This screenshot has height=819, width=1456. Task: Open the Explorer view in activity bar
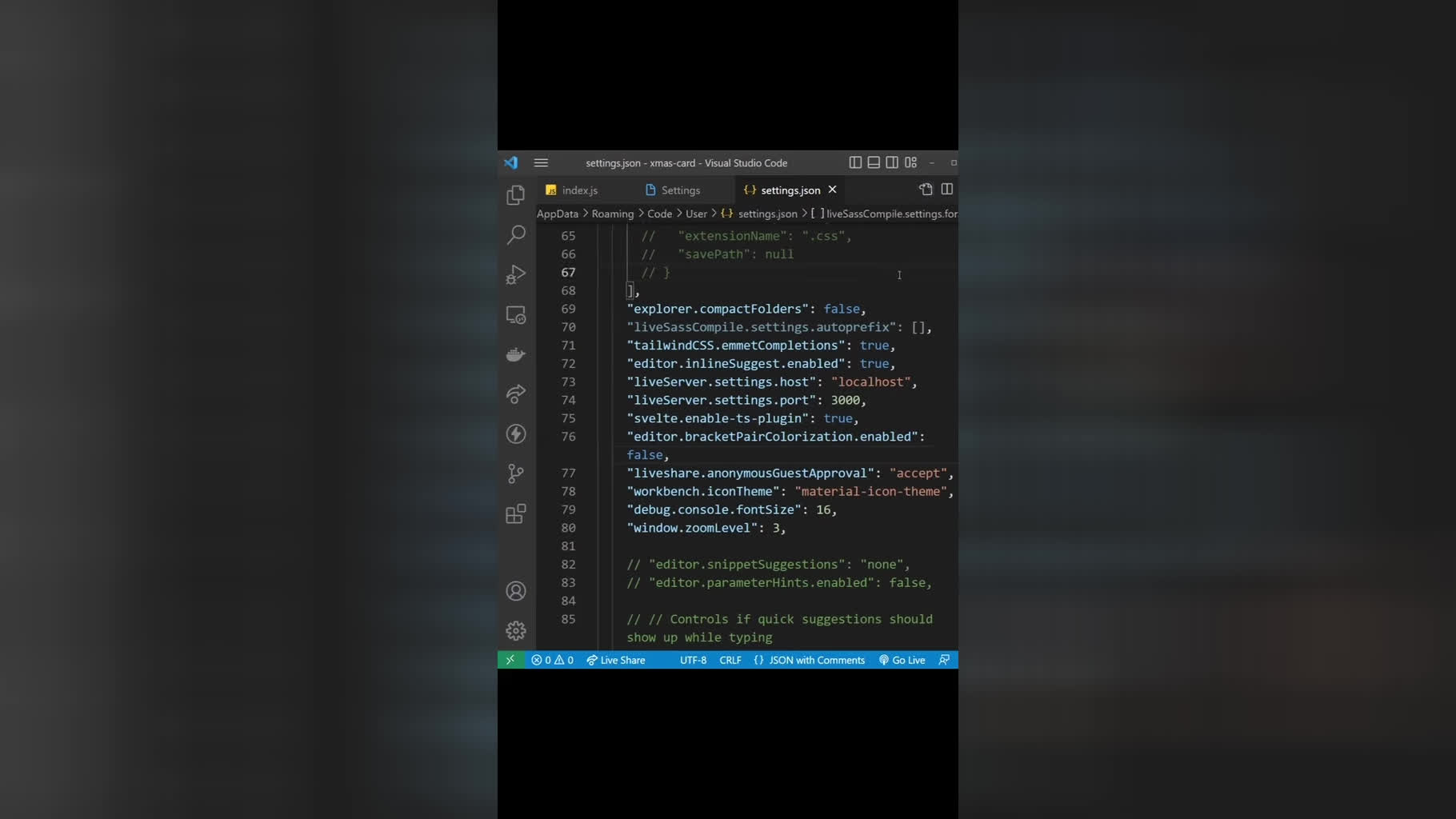(x=516, y=195)
